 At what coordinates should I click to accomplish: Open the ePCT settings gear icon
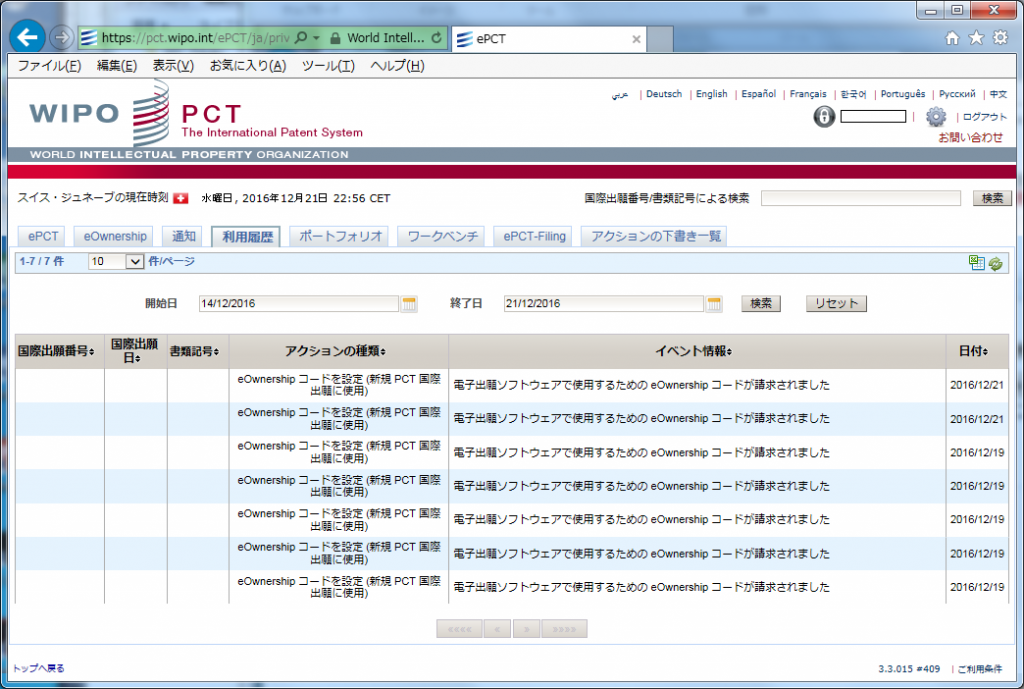[x=936, y=117]
